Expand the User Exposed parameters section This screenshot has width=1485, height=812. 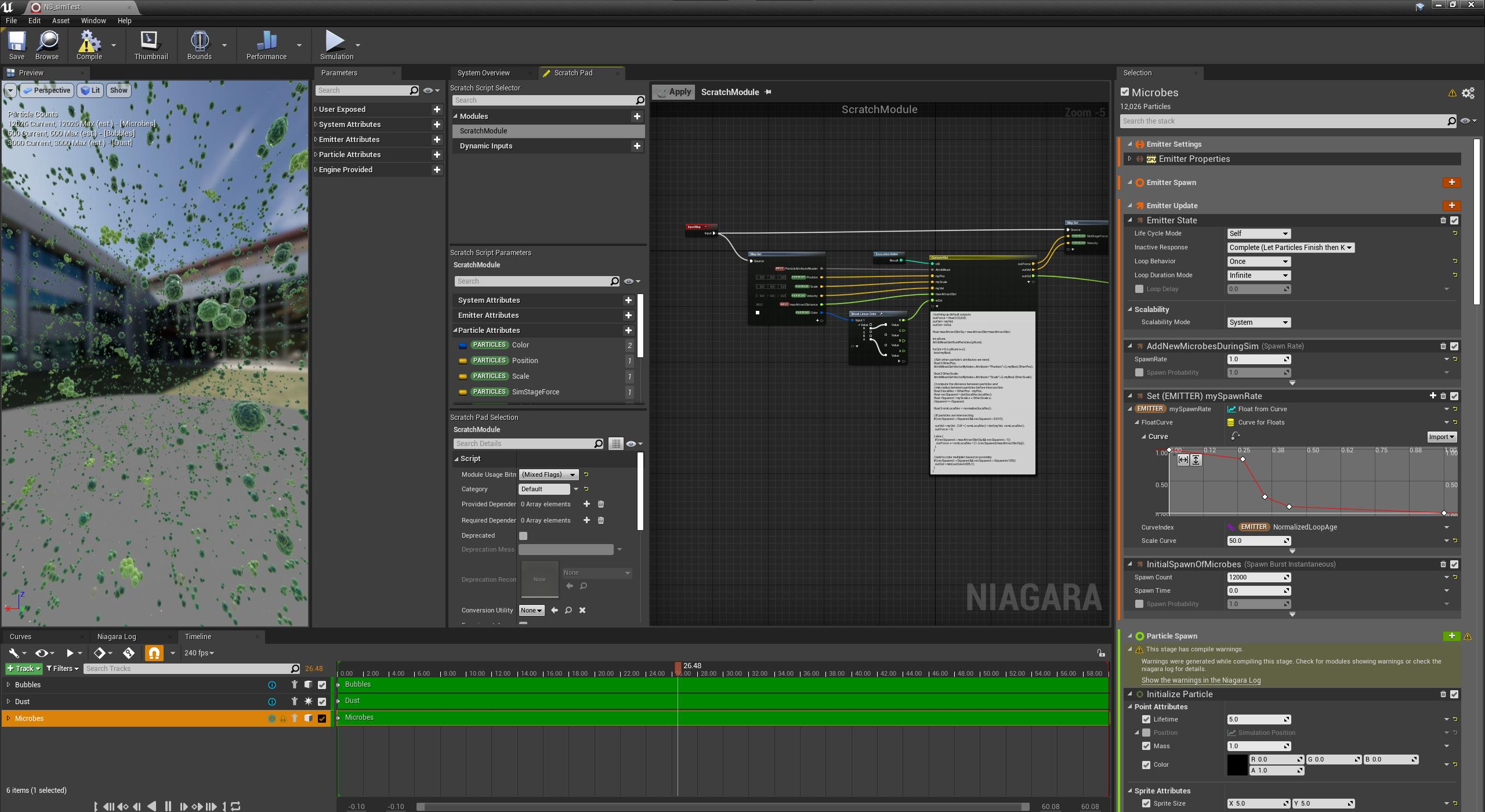click(343, 109)
